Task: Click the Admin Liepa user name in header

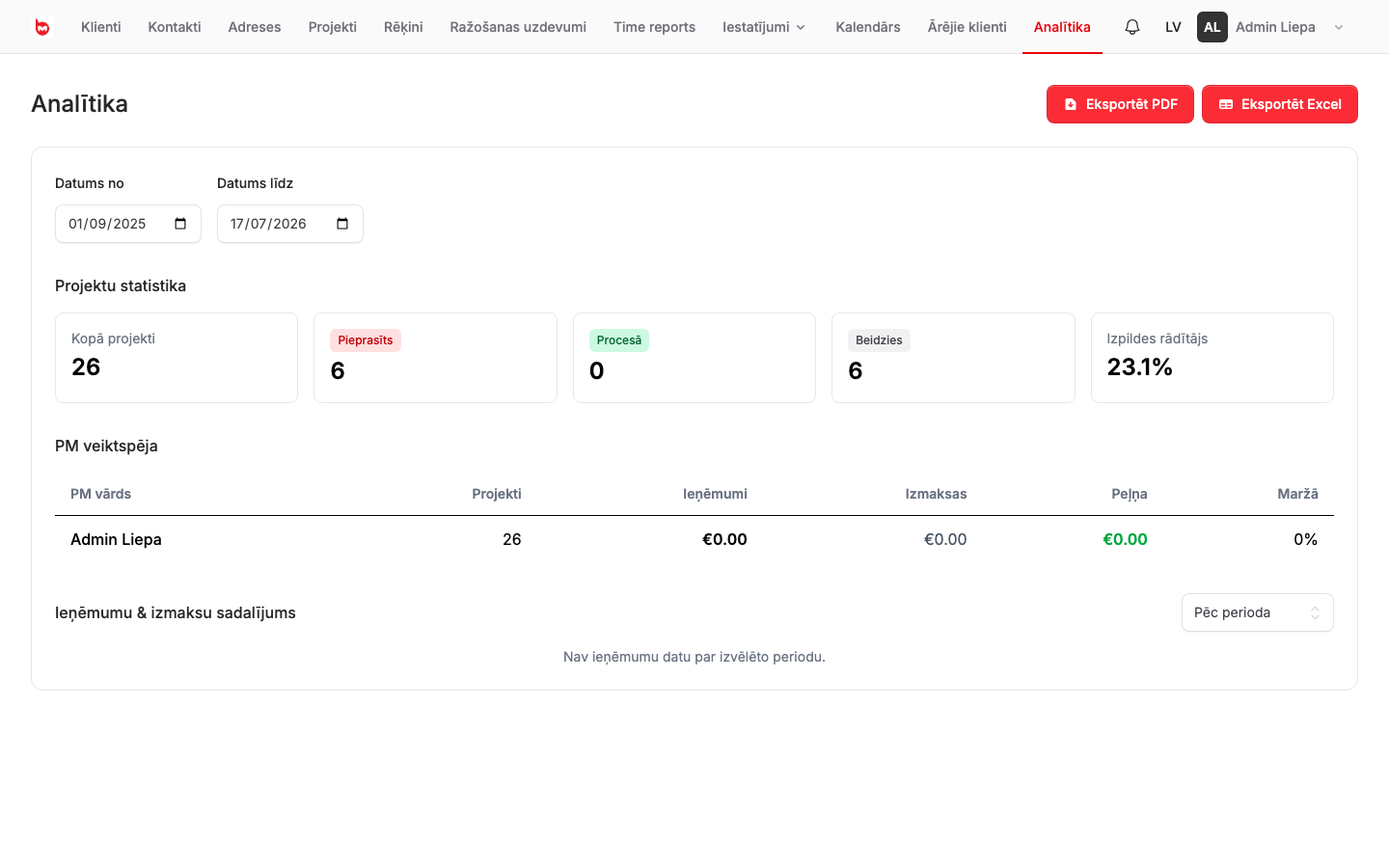Action: point(1275,27)
